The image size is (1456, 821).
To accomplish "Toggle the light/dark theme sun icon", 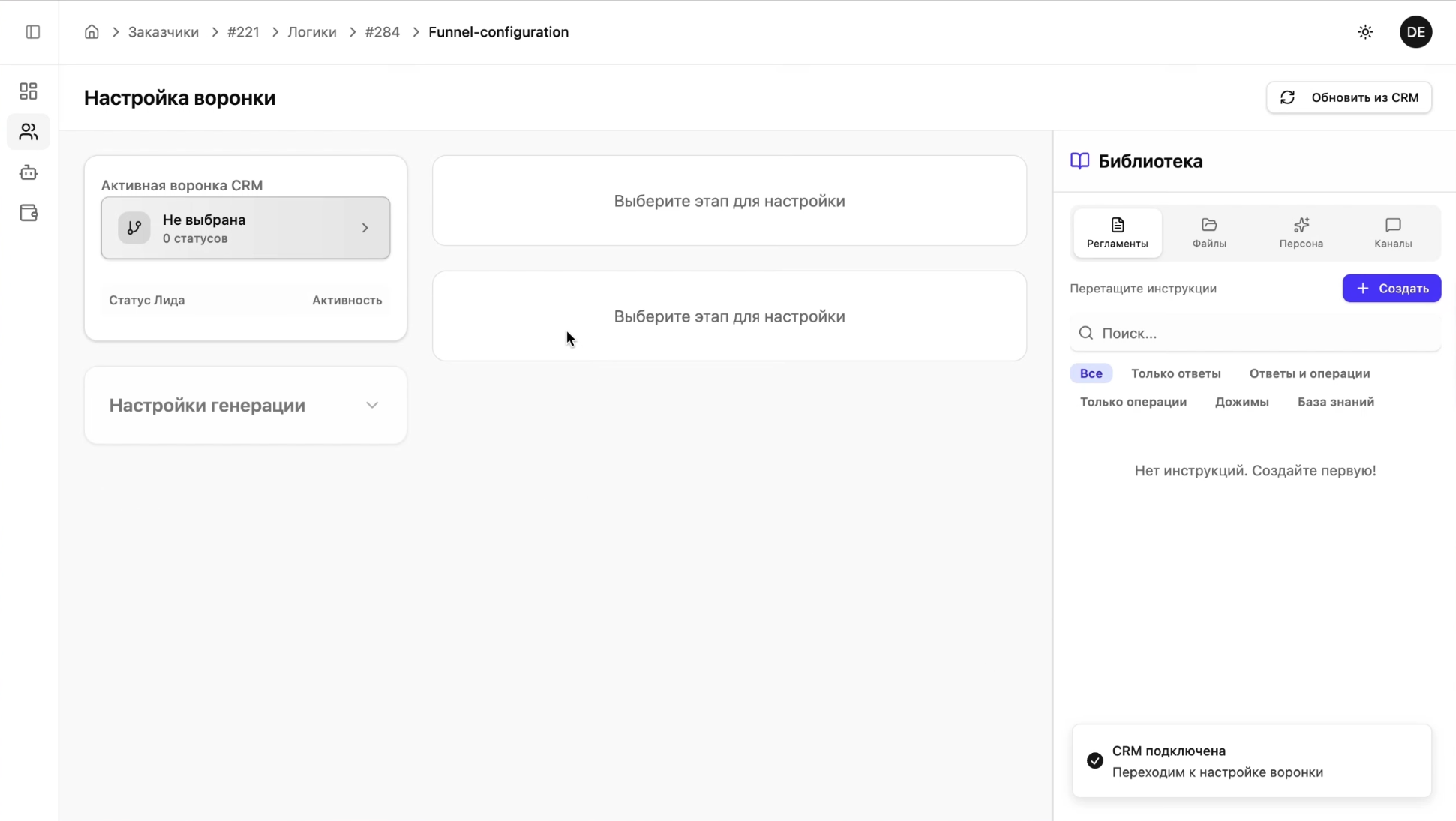I will [x=1365, y=32].
